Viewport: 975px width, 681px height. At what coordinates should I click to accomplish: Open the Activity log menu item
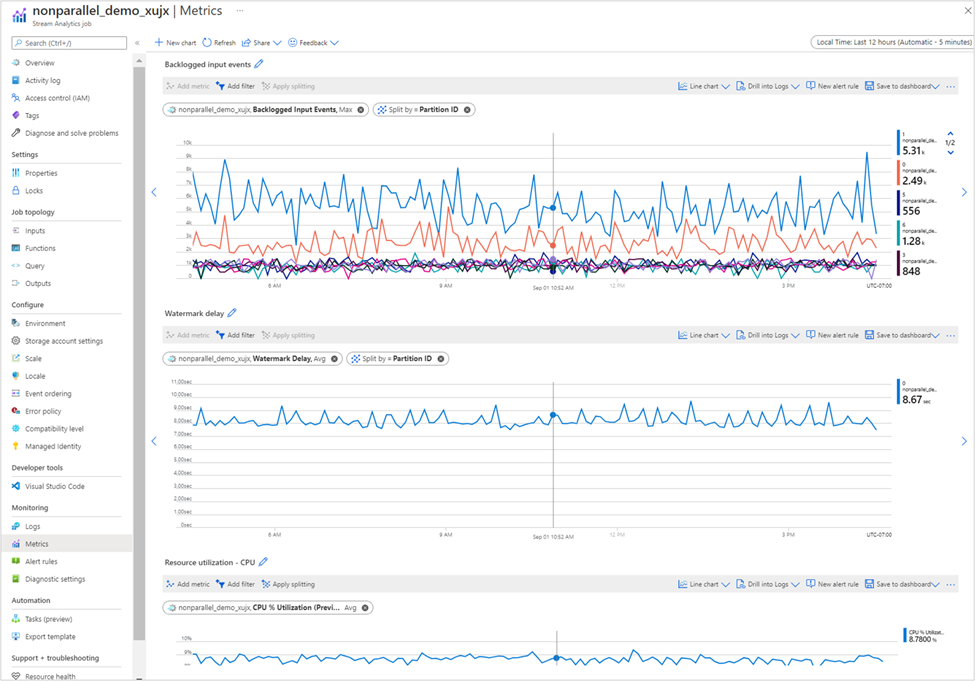[x=43, y=80]
